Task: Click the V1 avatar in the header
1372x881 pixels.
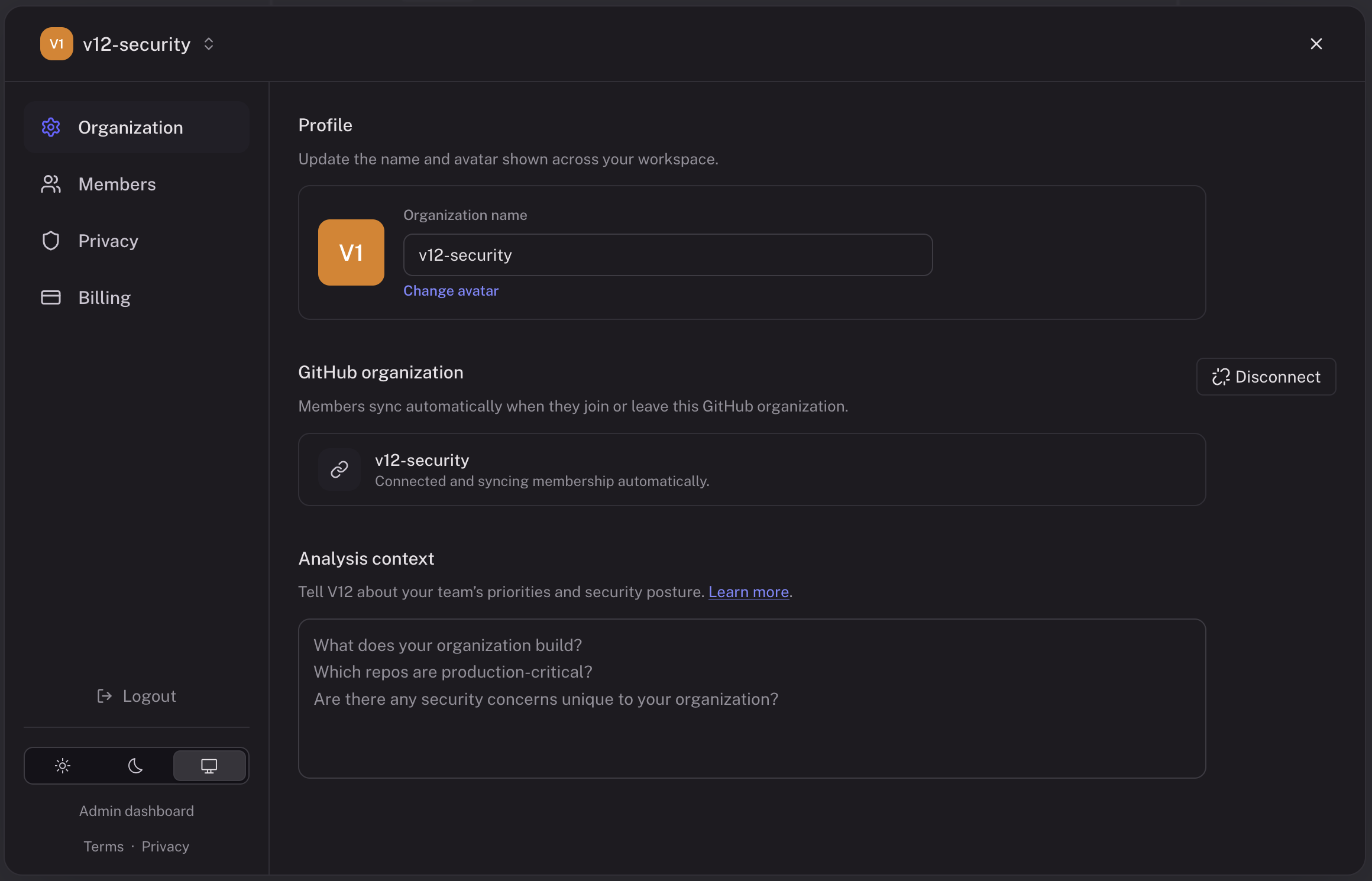Action: click(x=57, y=44)
